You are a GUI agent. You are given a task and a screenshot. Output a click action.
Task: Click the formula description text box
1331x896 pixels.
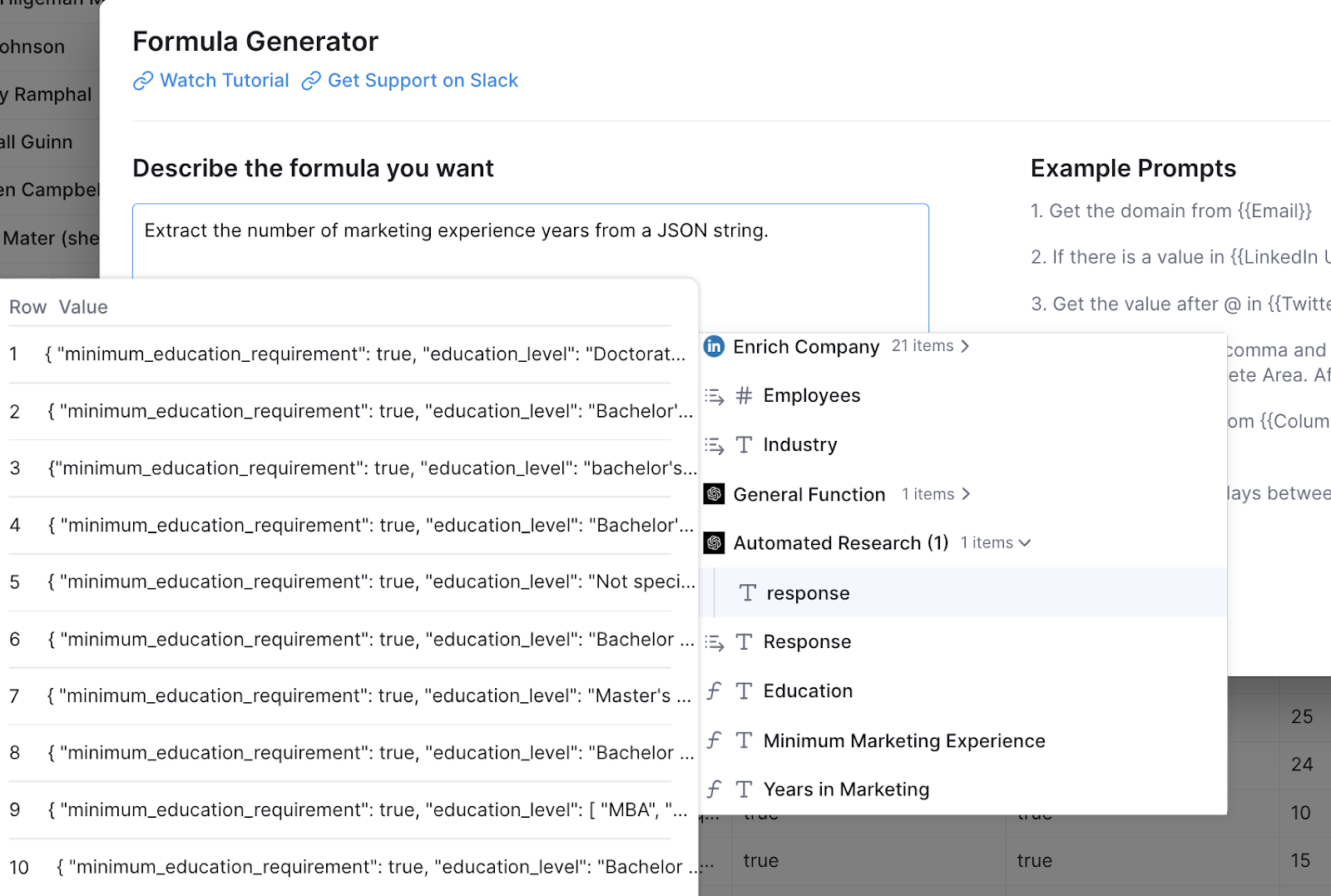[531, 241]
